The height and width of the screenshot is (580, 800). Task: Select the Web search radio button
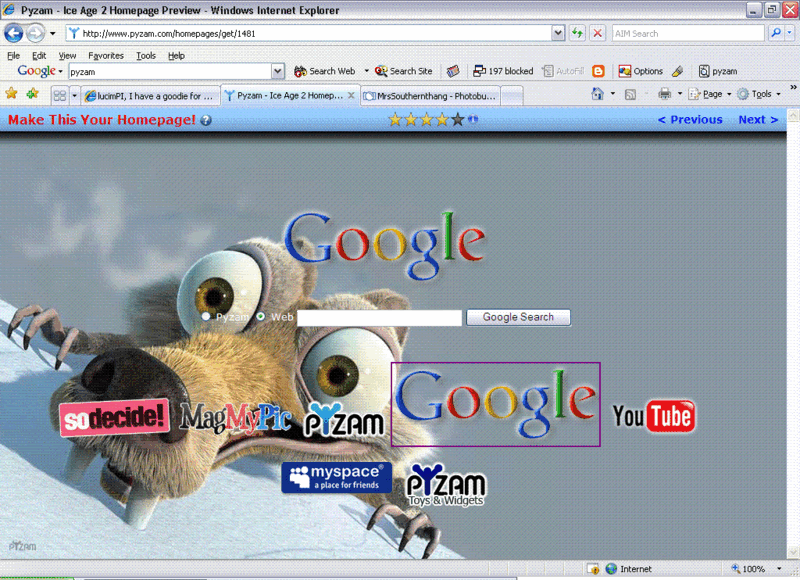(261, 317)
